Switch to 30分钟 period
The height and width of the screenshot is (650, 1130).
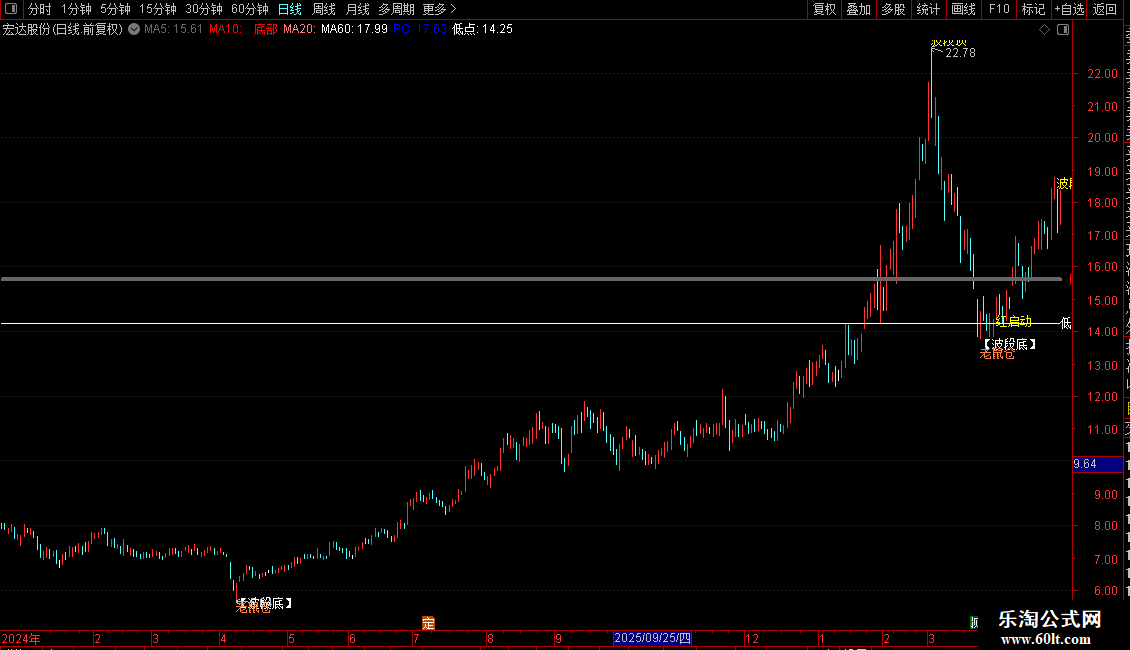click(x=204, y=9)
